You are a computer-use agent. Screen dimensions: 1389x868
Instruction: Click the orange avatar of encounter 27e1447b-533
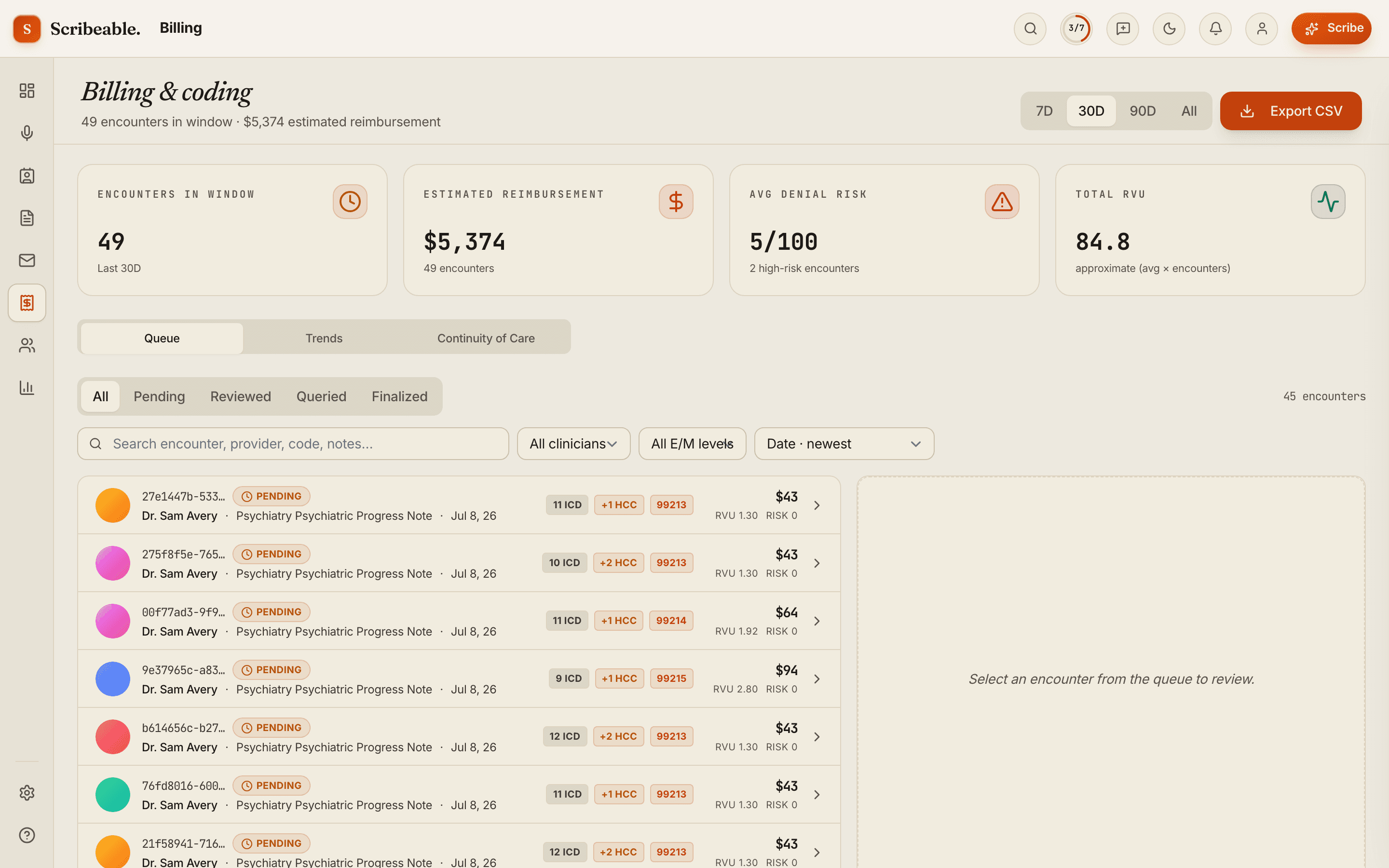coord(112,505)
